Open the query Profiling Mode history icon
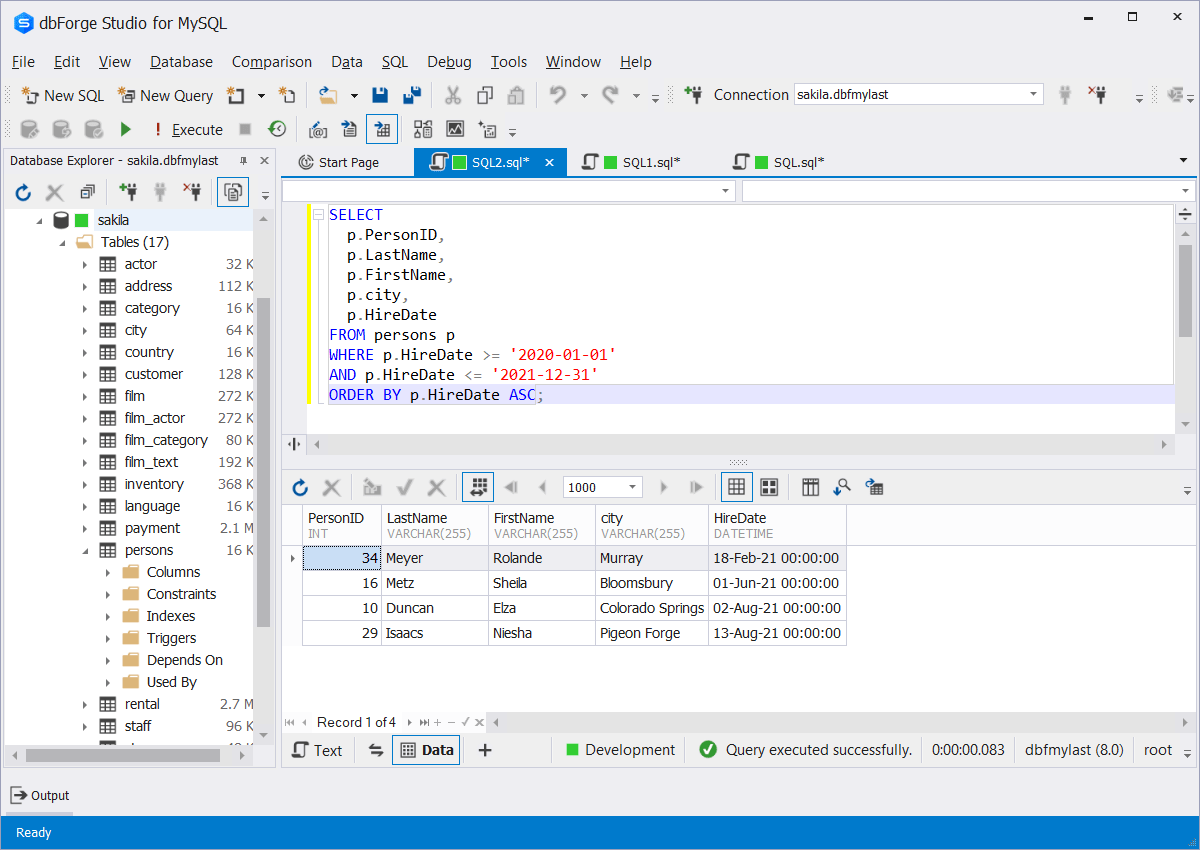 click(278, 128)
